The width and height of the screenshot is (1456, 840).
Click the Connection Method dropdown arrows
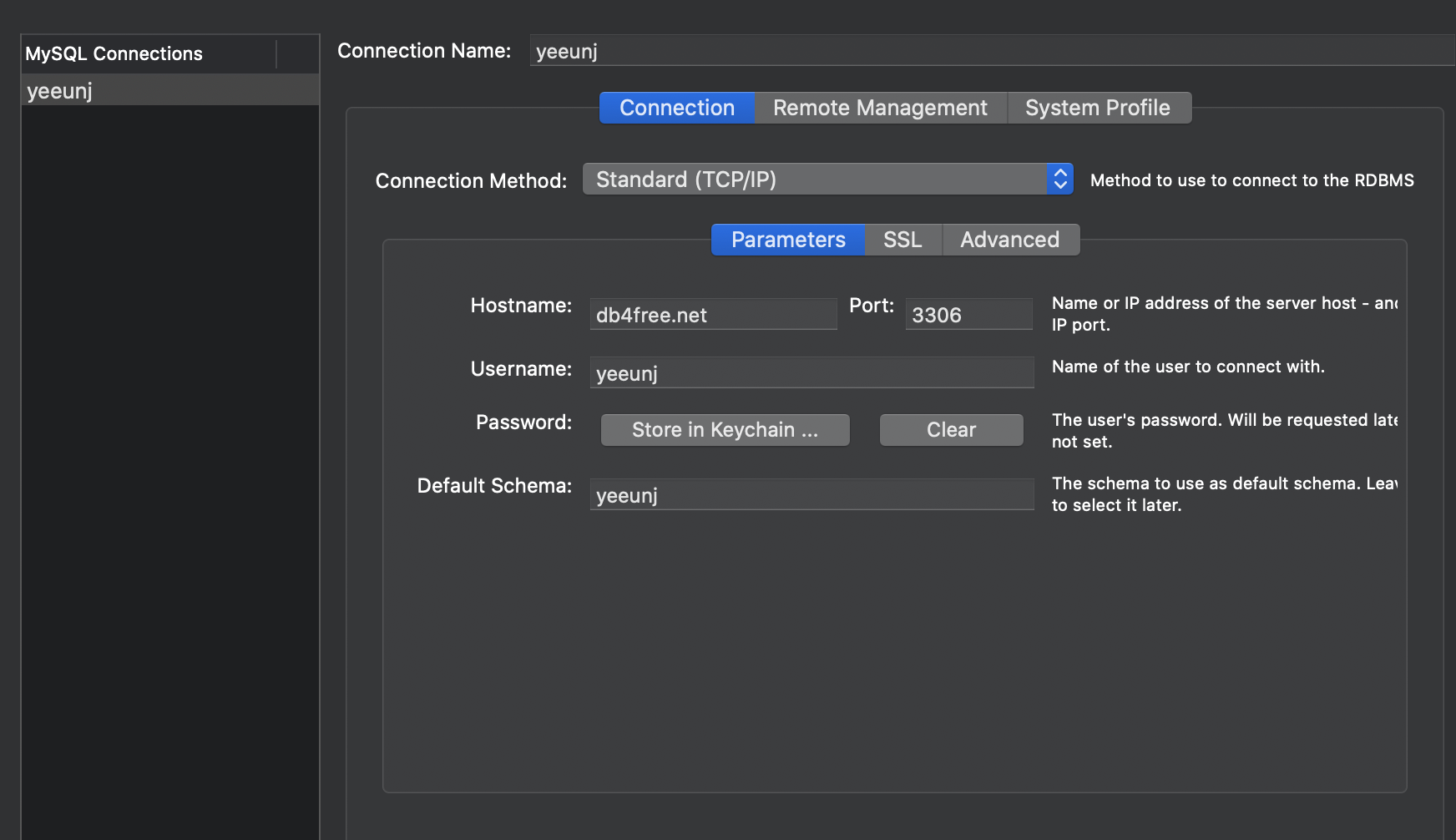pyautogui.click(x=1060, y=180)
